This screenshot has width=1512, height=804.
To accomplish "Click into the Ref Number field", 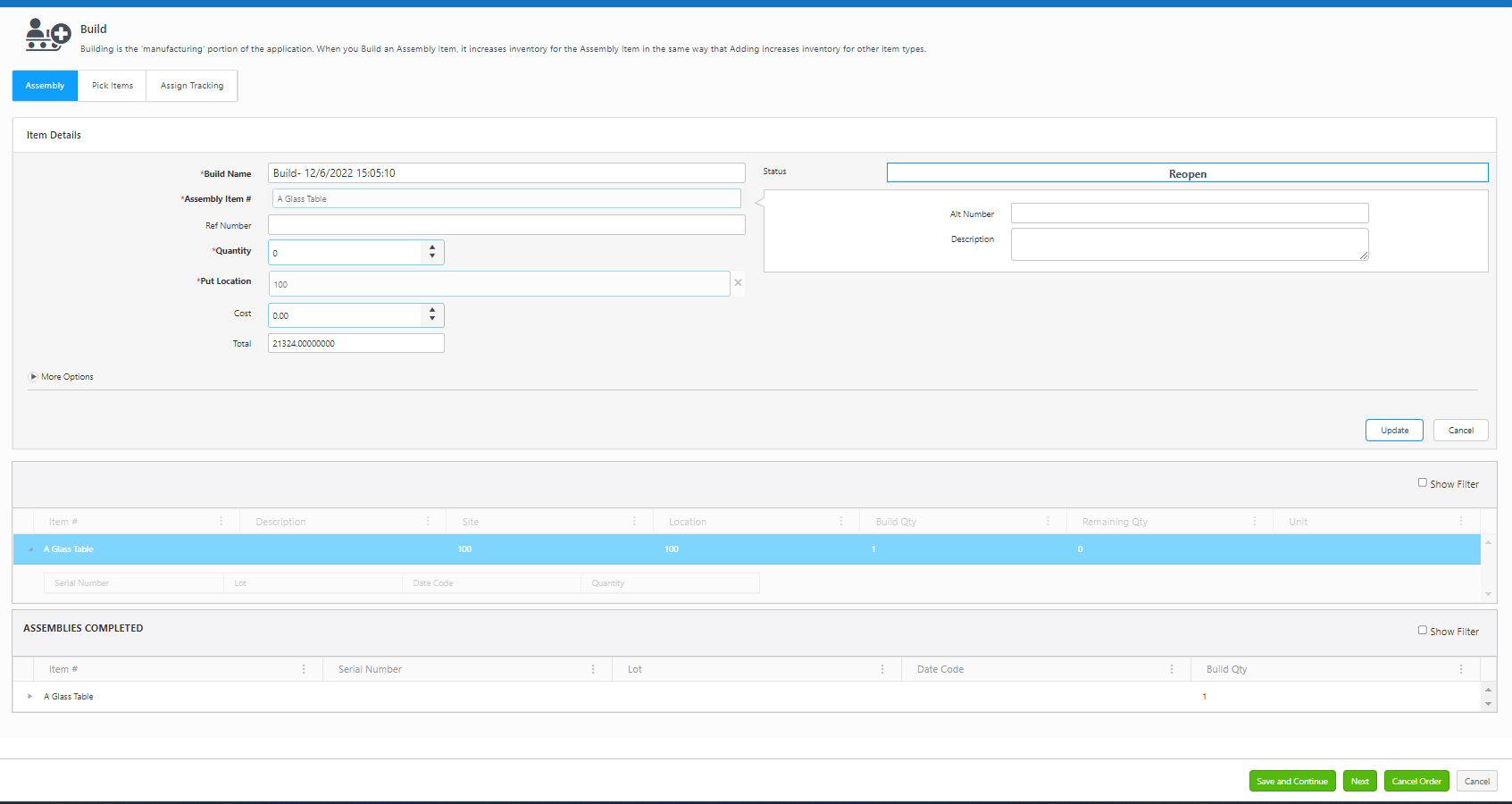I will tap(506, 225).
